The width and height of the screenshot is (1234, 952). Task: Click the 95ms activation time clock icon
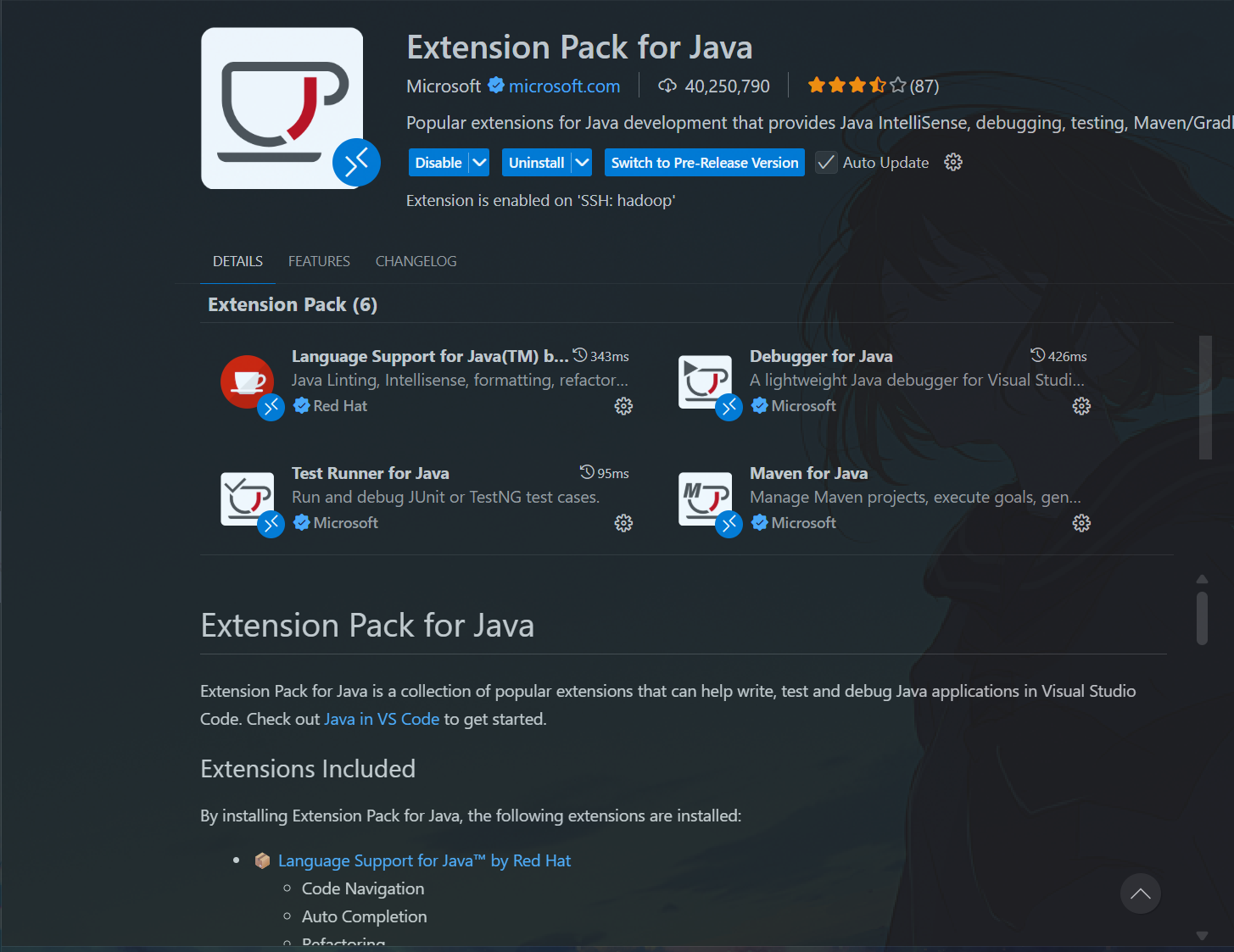tap(587, 472)
